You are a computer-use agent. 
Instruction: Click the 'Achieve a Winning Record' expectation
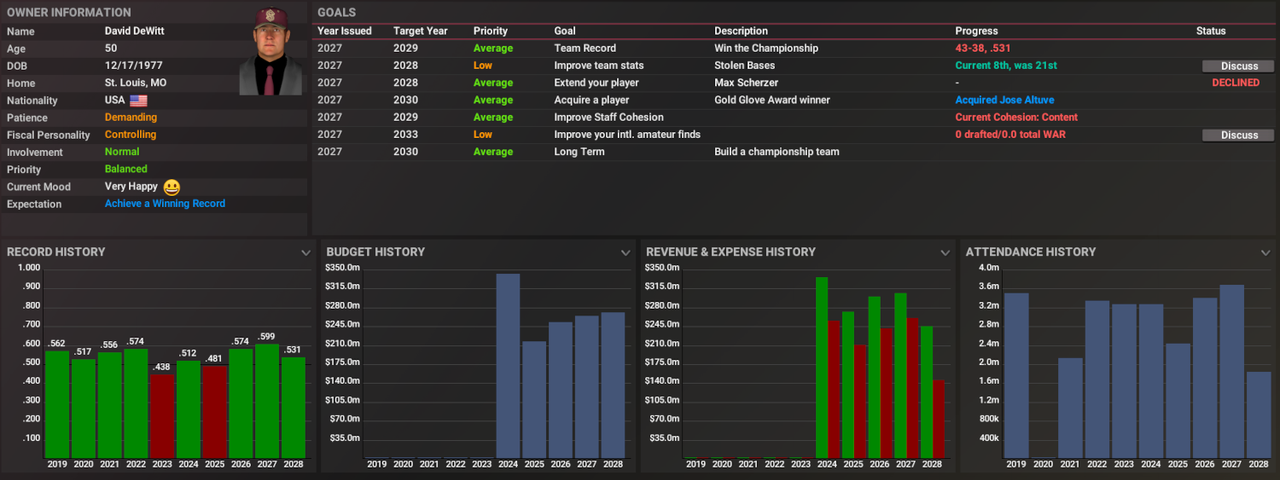[x=165, y=204]
